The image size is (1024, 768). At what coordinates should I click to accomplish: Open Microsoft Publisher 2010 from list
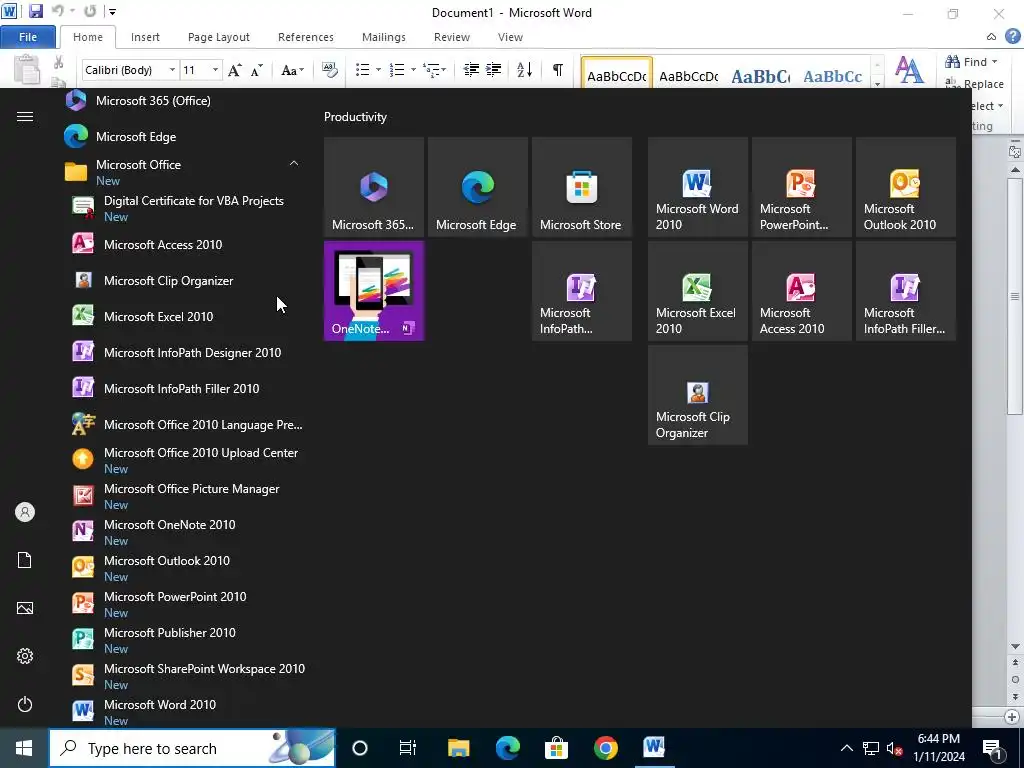[185, 639]
